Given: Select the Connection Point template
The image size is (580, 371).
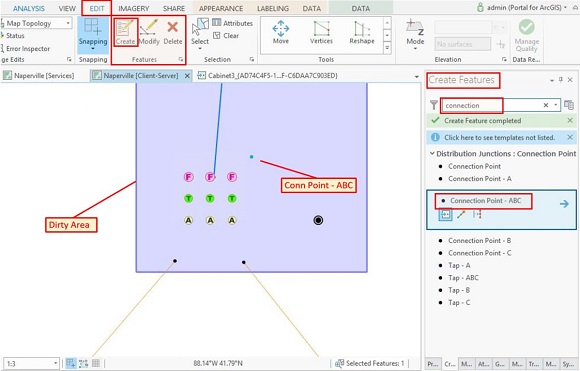Looking at the screenshot, I should (x=474, y=166).
